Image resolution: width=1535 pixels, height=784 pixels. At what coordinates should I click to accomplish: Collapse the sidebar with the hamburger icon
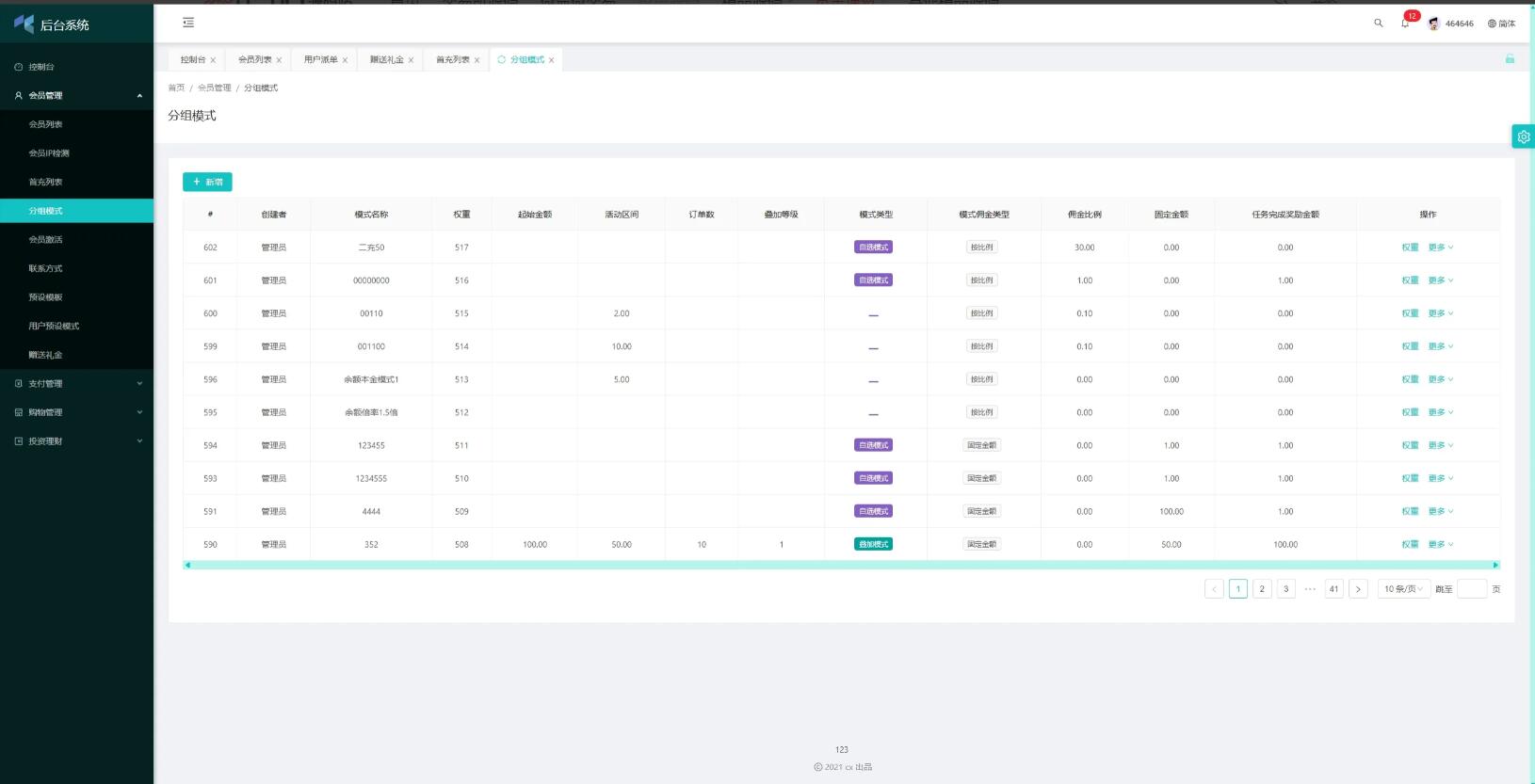click(188, 23)
